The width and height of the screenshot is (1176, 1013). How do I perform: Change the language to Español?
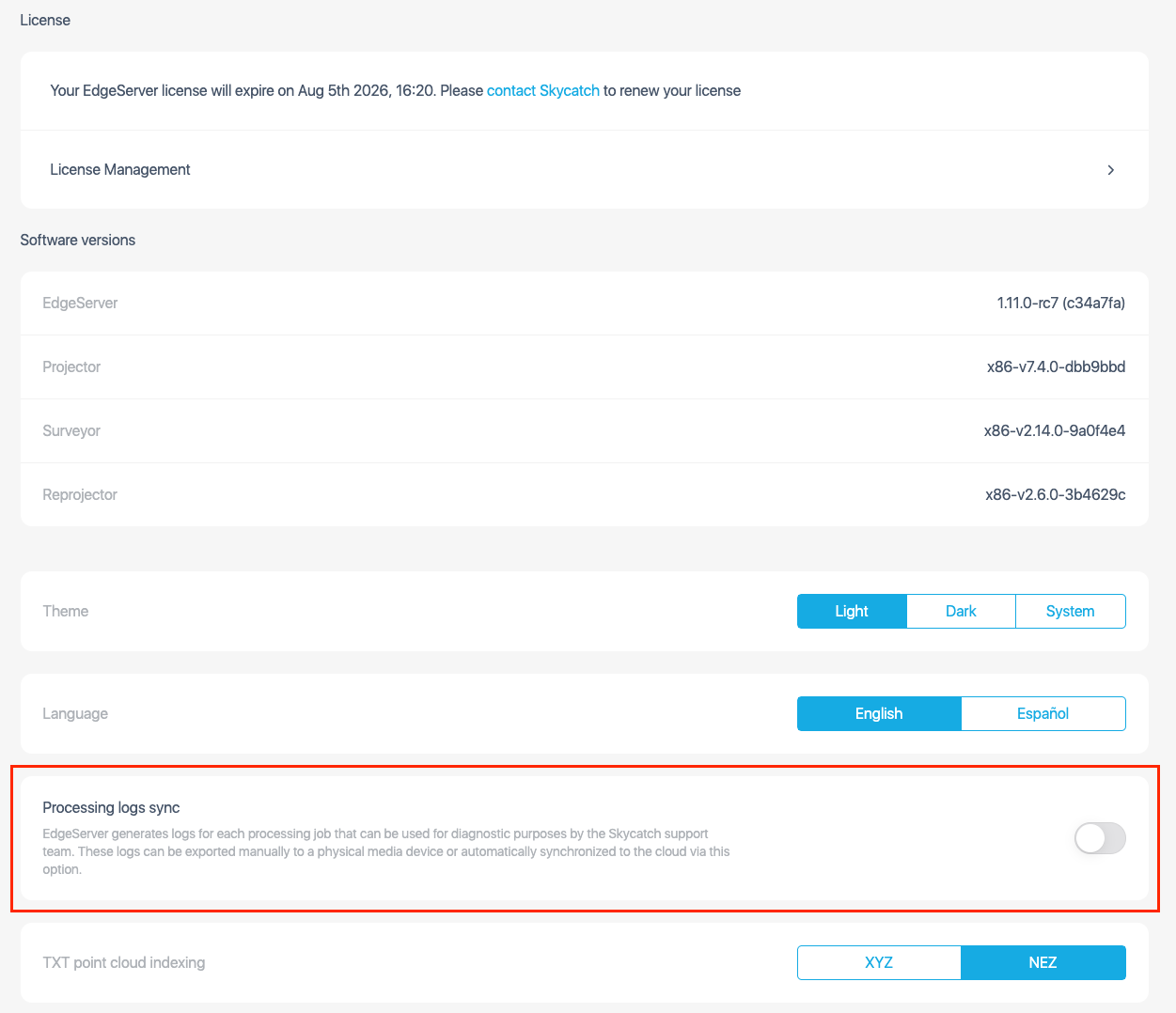click(1043, 713)
